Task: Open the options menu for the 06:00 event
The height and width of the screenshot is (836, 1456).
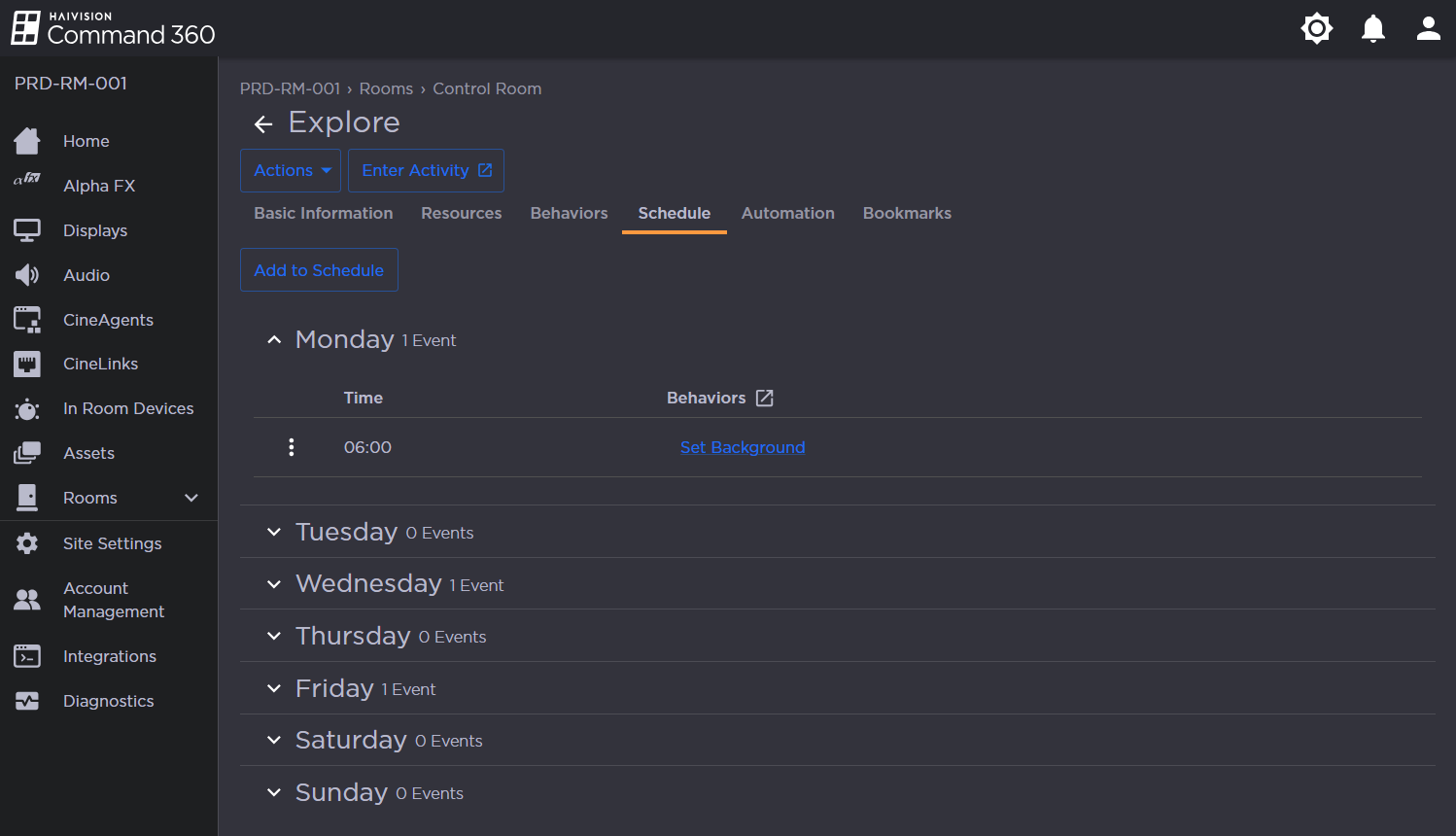Action: pyautogui.click(x=291, y=447)
